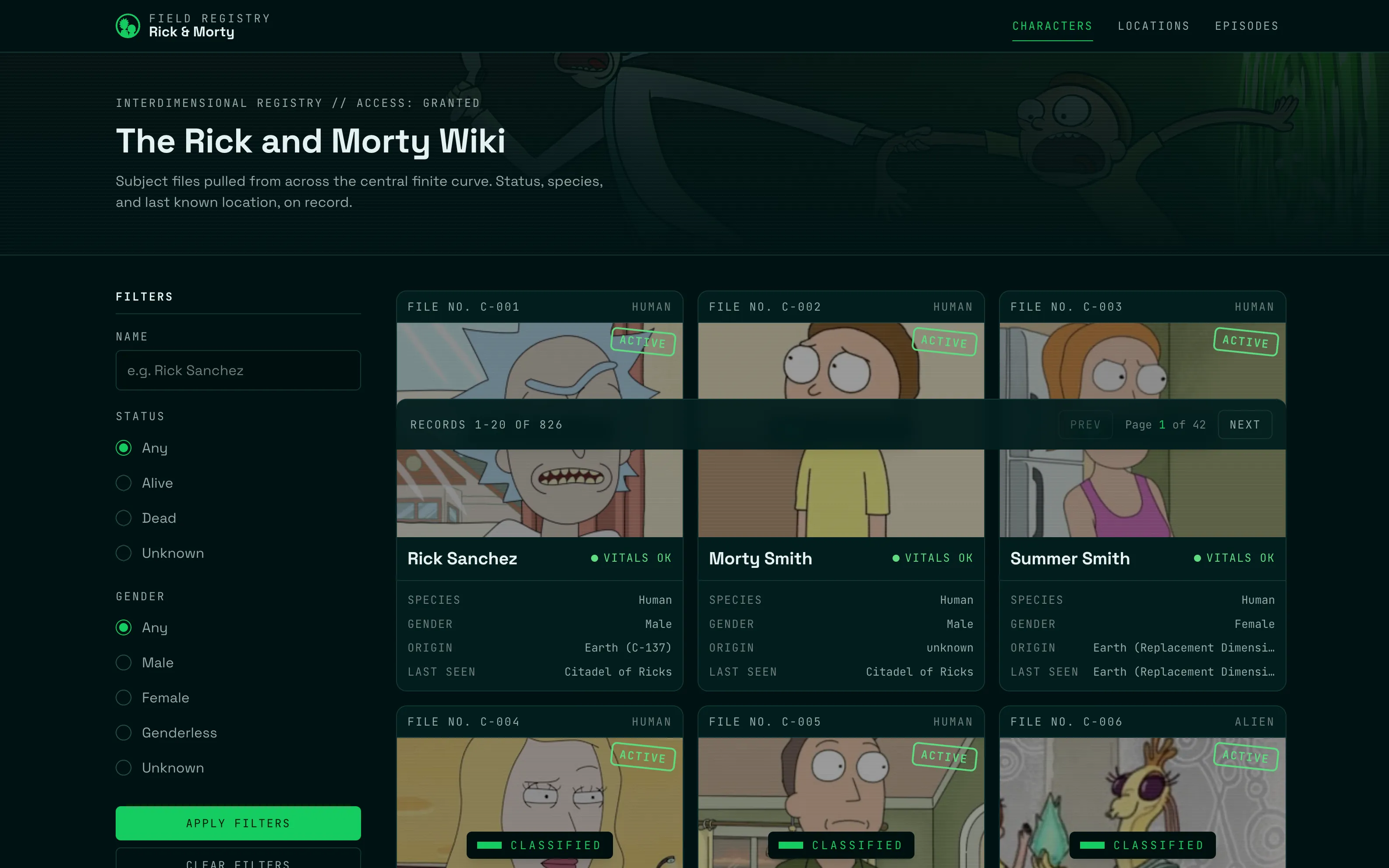Apply the selected filters

(x=238, y=823)
